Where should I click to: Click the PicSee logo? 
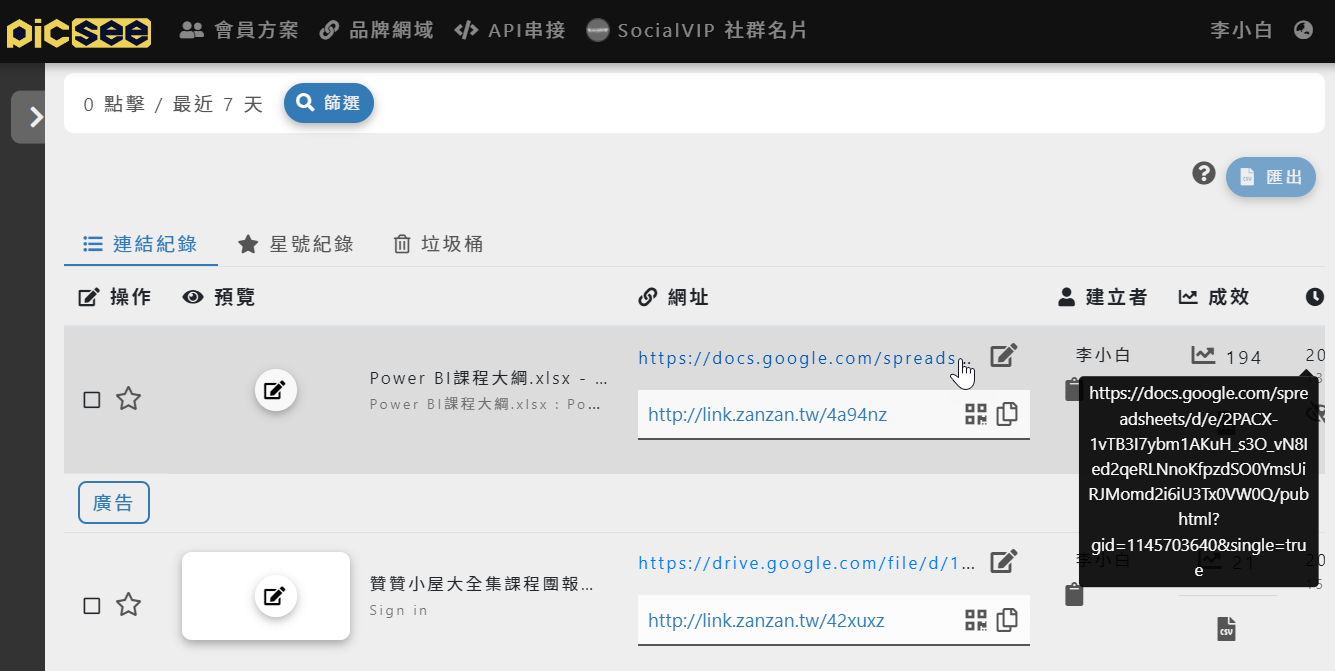(79, 31)
